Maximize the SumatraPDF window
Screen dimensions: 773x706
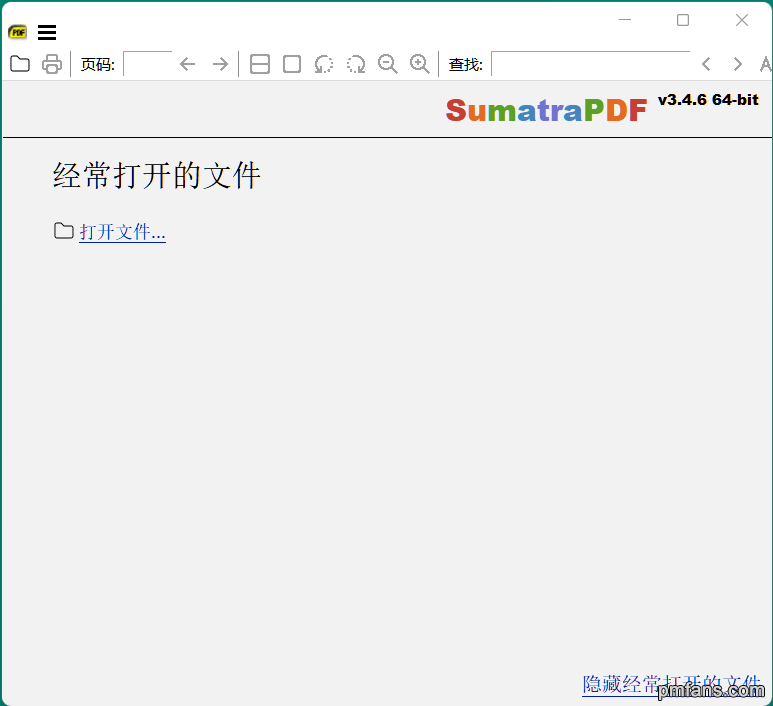[683, 20]
